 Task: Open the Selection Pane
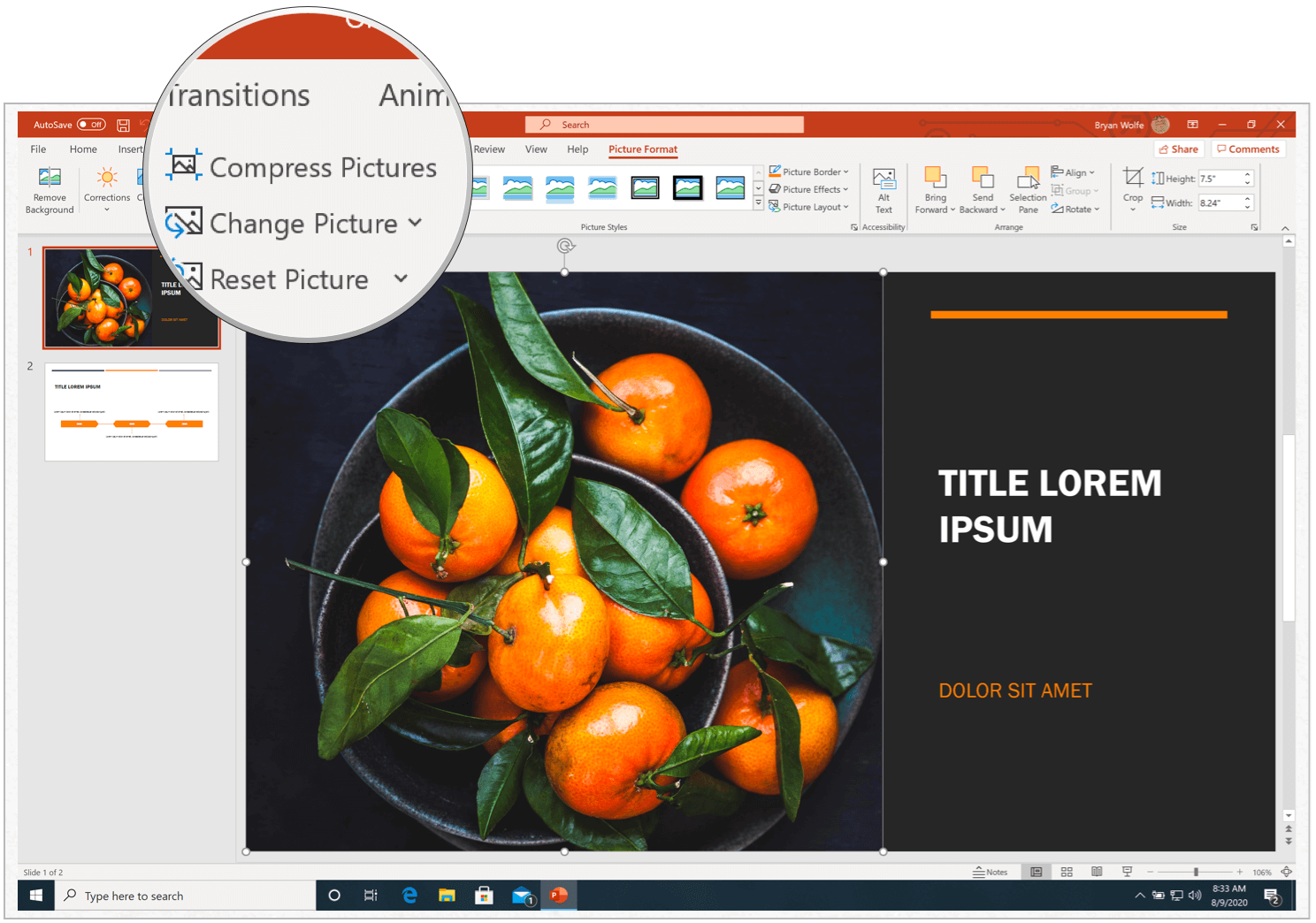pos(1028,190)
